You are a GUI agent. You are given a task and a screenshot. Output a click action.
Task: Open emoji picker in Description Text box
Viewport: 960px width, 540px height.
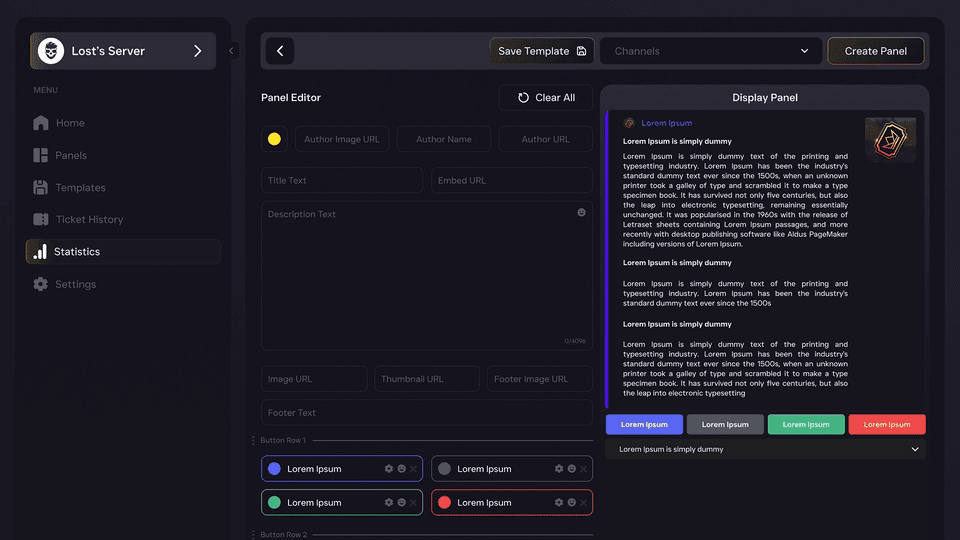(x=581, y=212)
